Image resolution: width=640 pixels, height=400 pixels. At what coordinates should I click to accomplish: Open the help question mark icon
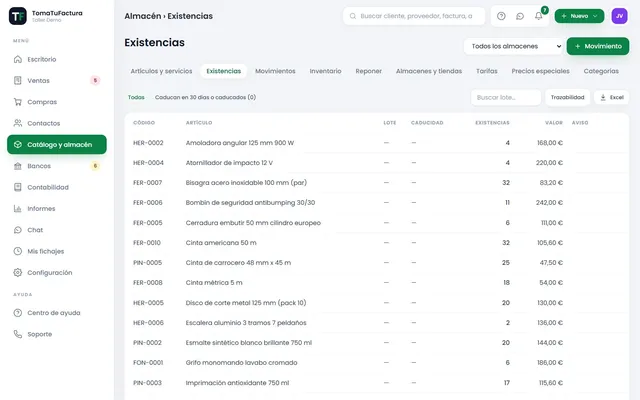501,16
